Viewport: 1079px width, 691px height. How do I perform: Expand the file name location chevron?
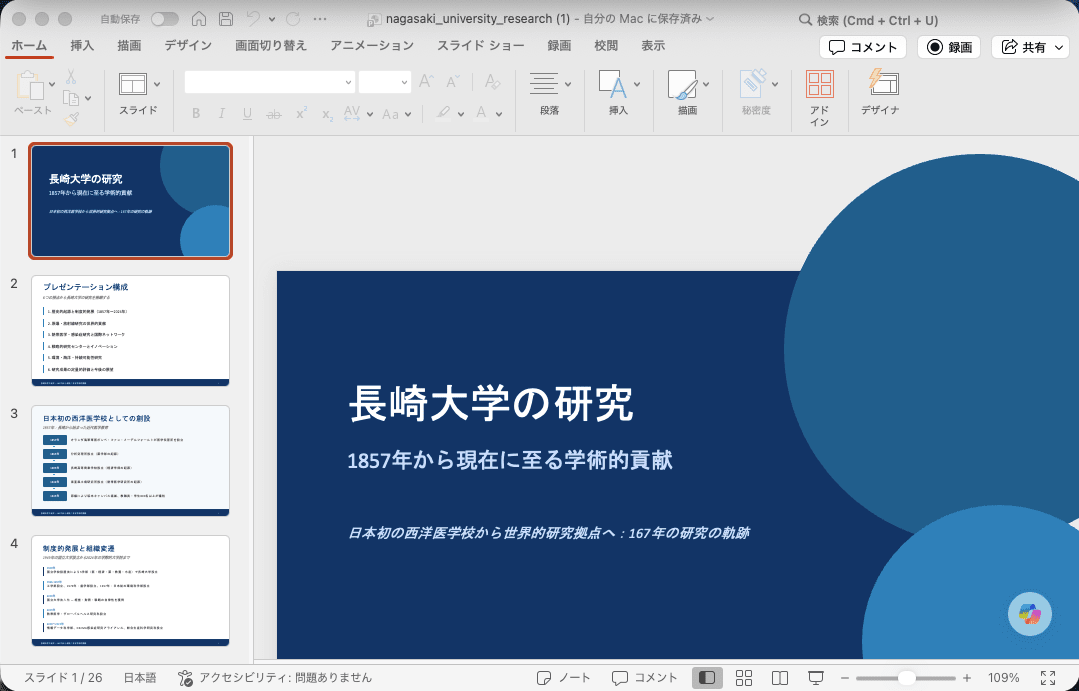coord(710,19)
